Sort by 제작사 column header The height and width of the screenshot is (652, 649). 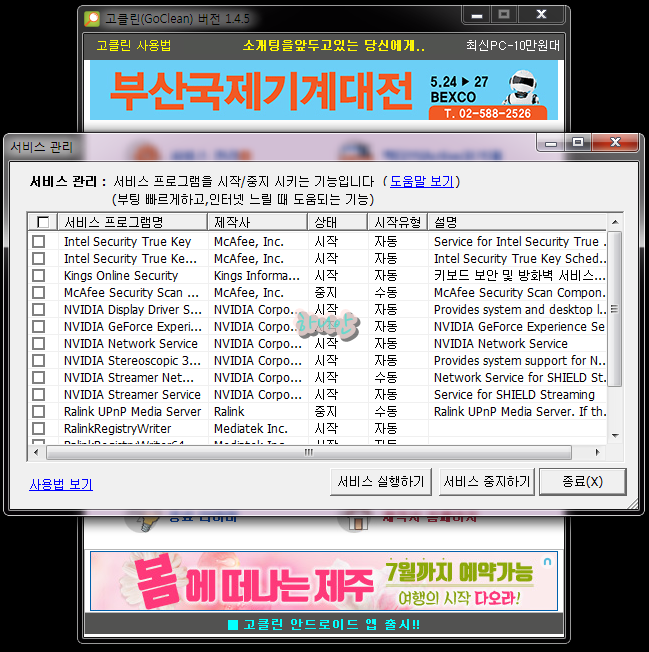click(258, 222)
